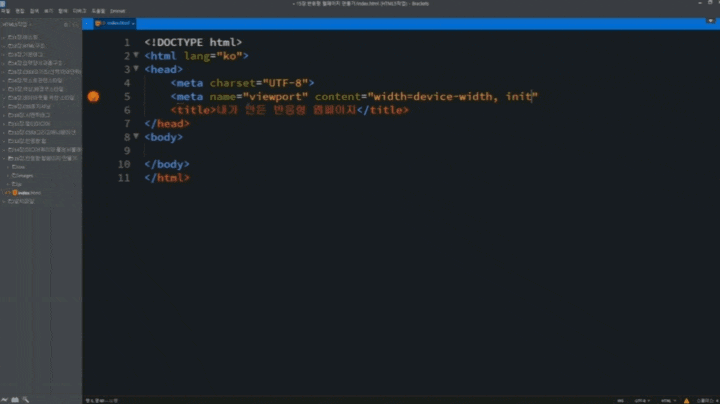The height and width of the screenshot is (404, 720).
Task: Collapse the head tag fold arrow on line 3
Action: [136, 68]
